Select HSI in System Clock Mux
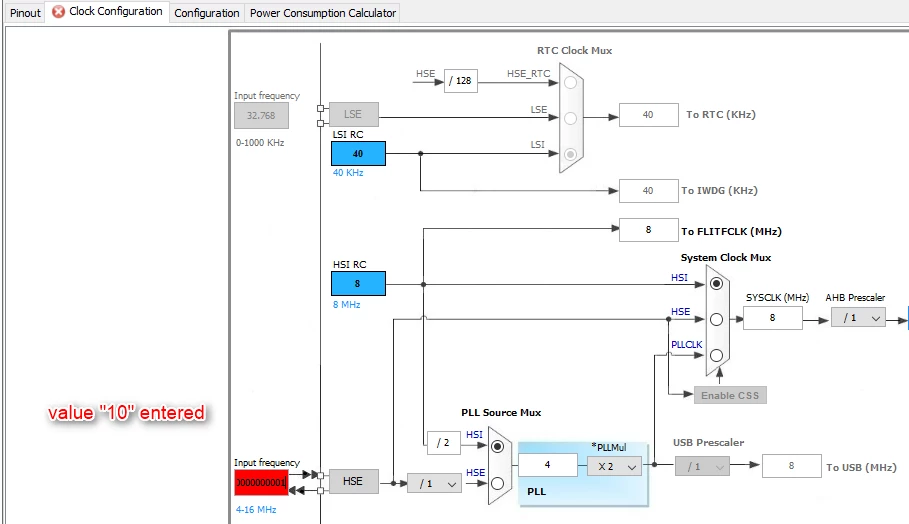Image resolution: width=909 pixels, height=524 pixels. 717,284
